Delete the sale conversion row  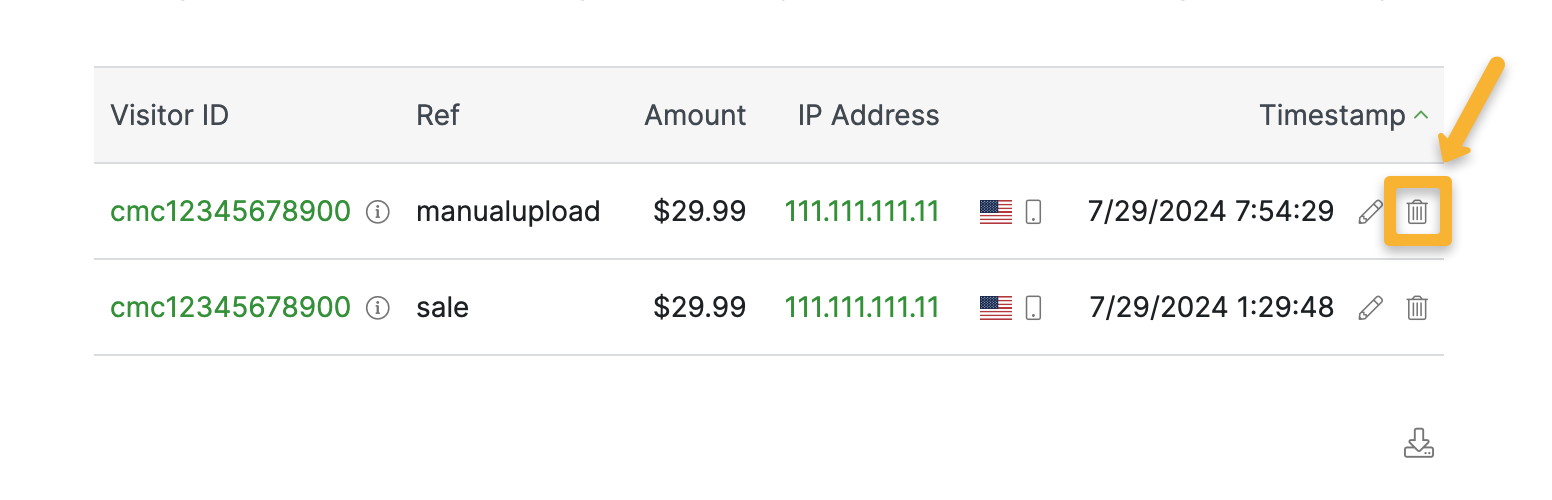pyautogui.click(x=1417, y=308)
